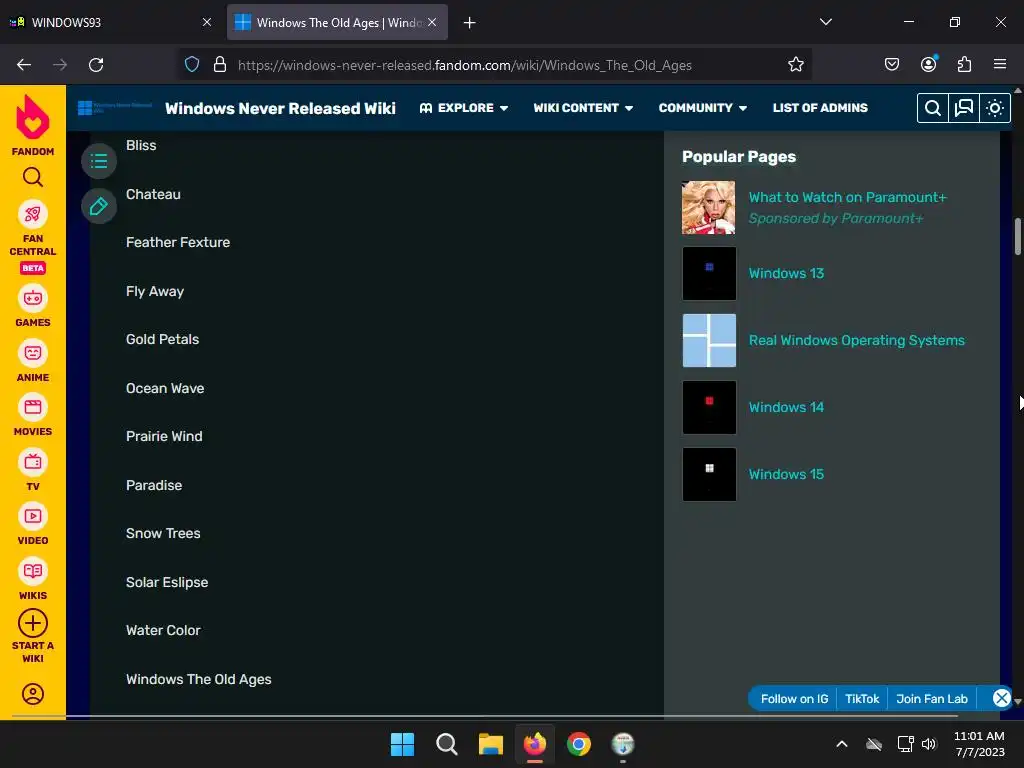Click the TikTok button
1024x768 pixels.
click(862, 699)
